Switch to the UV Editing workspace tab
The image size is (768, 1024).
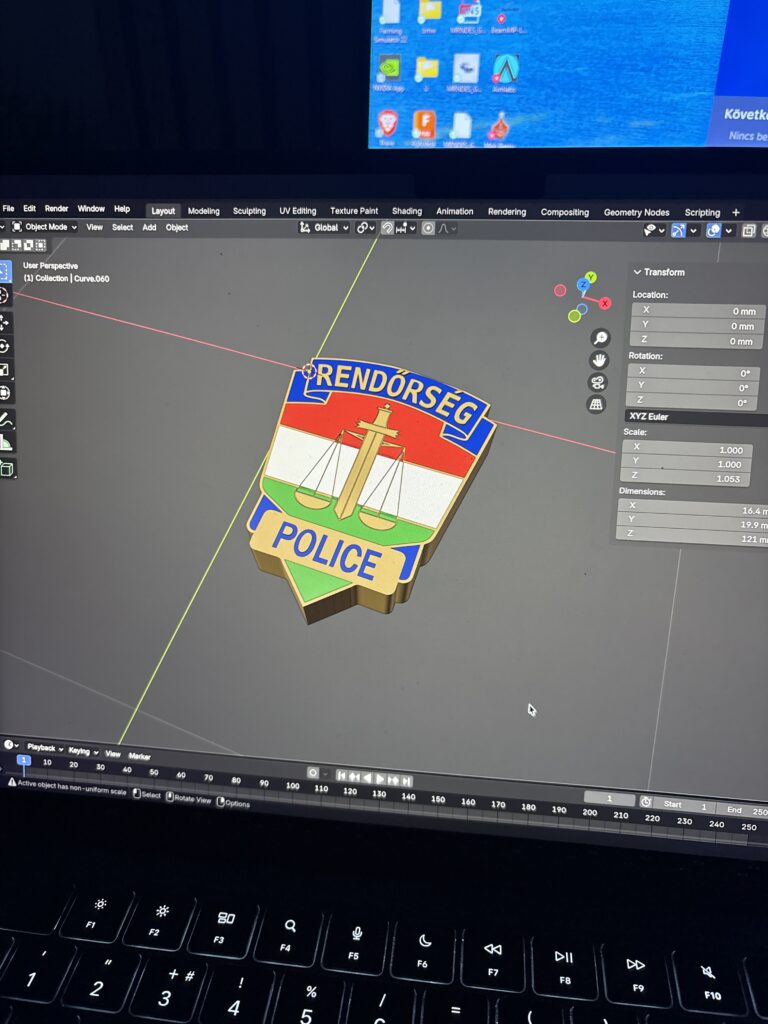[x=298, y=211]
